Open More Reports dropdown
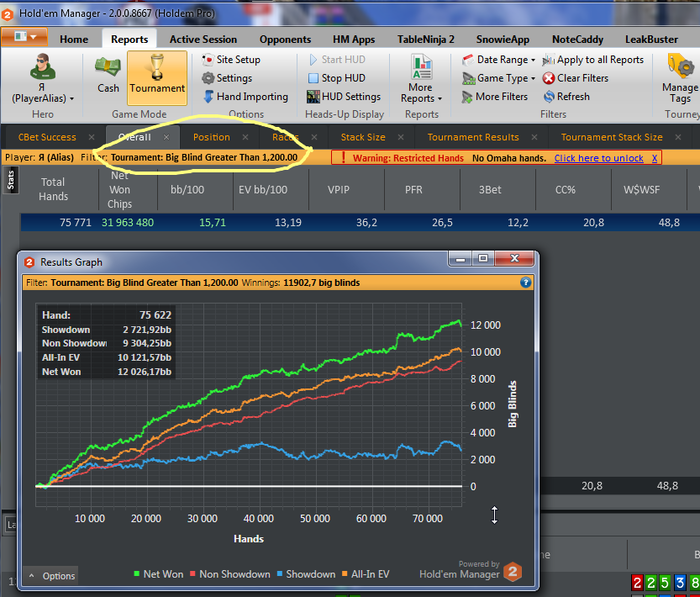The height and width of the screenshot is (597, 700). coord(421,79)
